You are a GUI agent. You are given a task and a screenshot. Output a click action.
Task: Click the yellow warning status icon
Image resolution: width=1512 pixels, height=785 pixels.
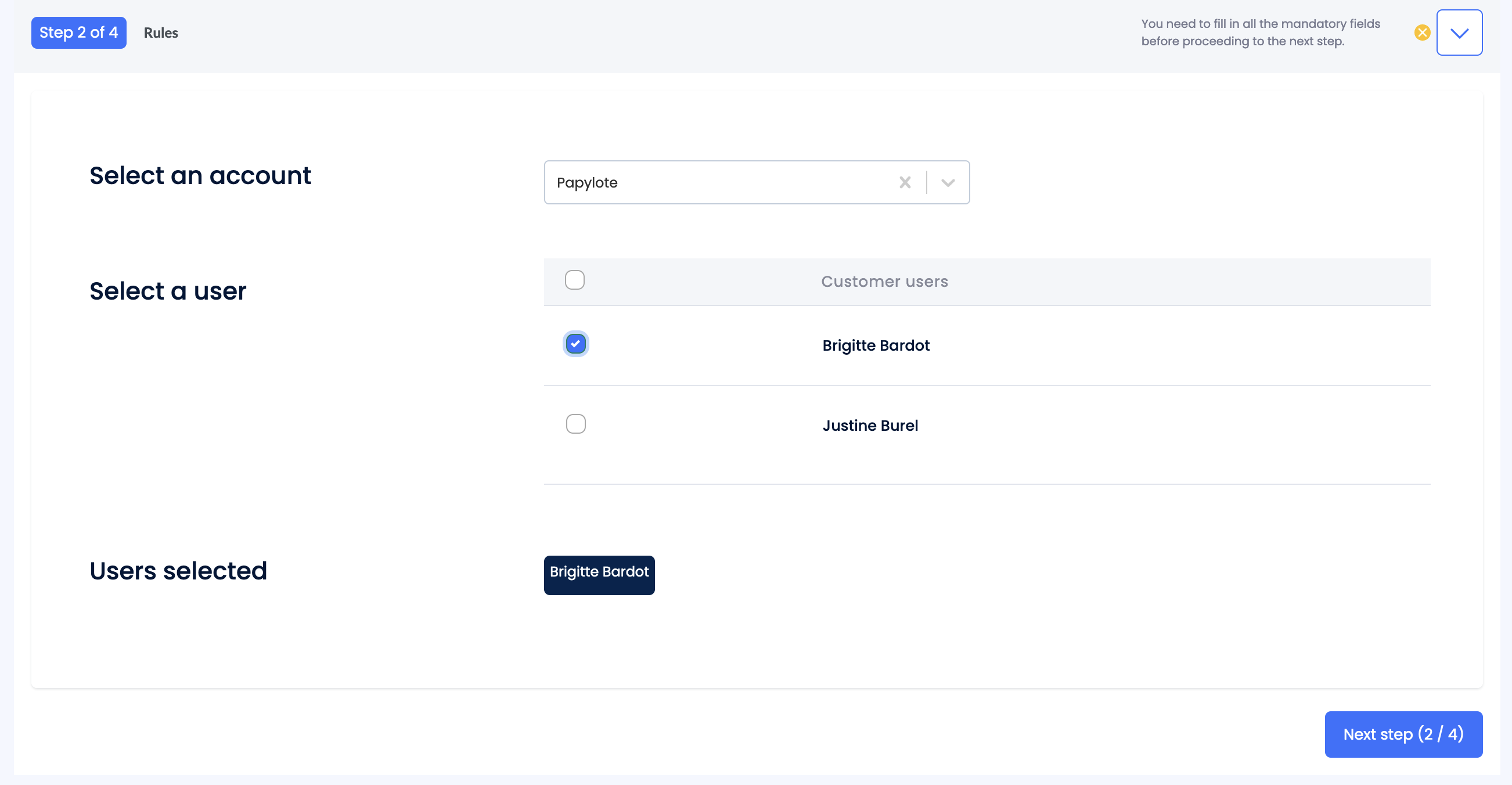click(x=1421, y=33)
